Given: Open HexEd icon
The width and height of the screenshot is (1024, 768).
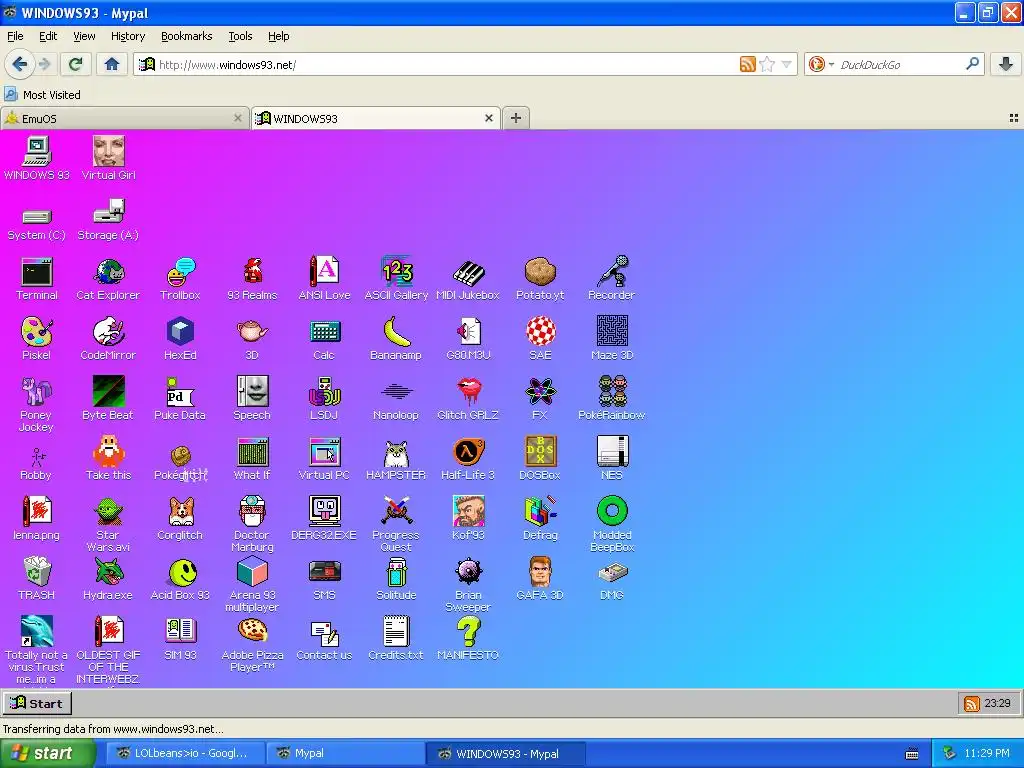Looking at the screenshot, I should click(180, 338).
